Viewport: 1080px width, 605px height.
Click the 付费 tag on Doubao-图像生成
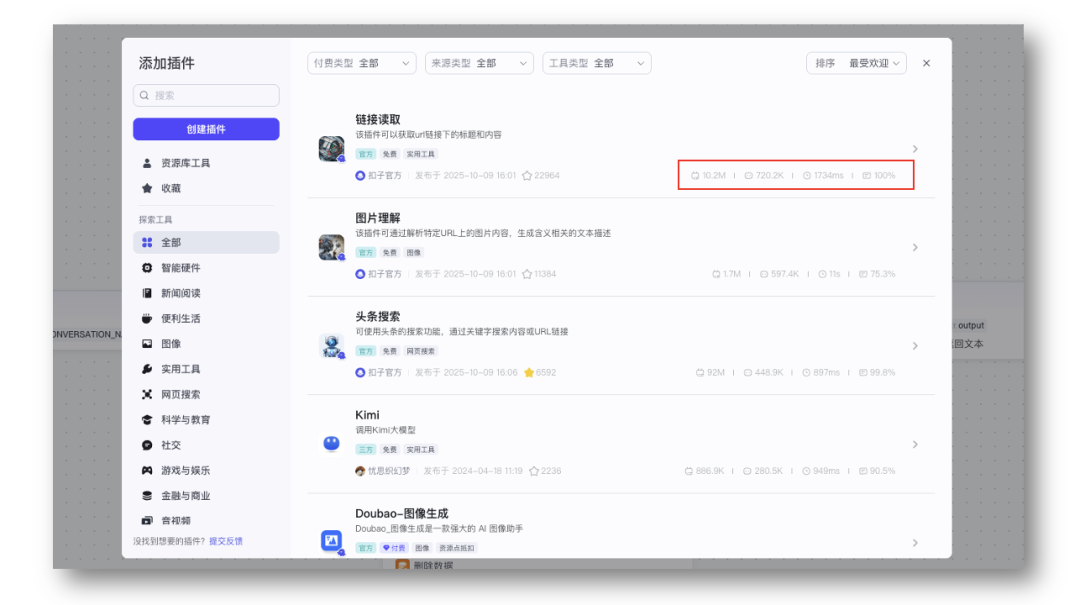pos(394,548)
